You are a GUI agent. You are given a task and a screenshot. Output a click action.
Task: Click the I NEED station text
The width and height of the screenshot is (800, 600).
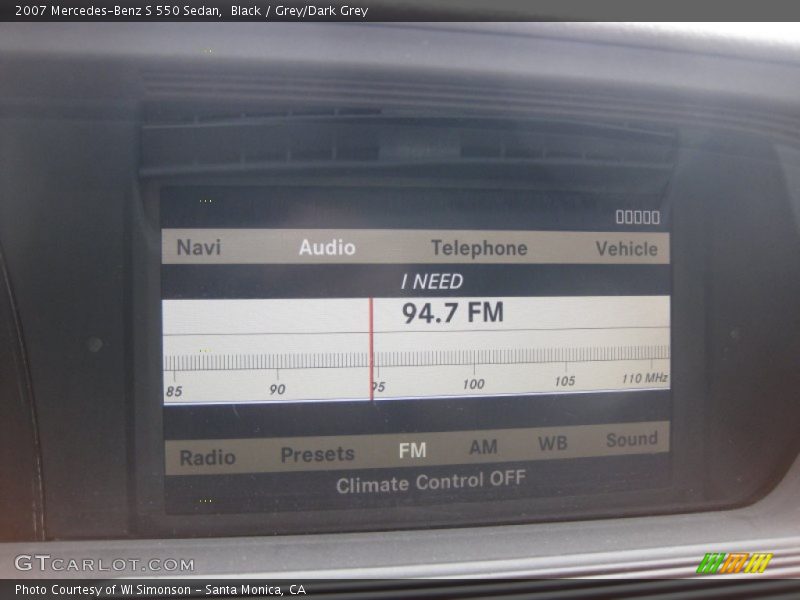(432, 281)
